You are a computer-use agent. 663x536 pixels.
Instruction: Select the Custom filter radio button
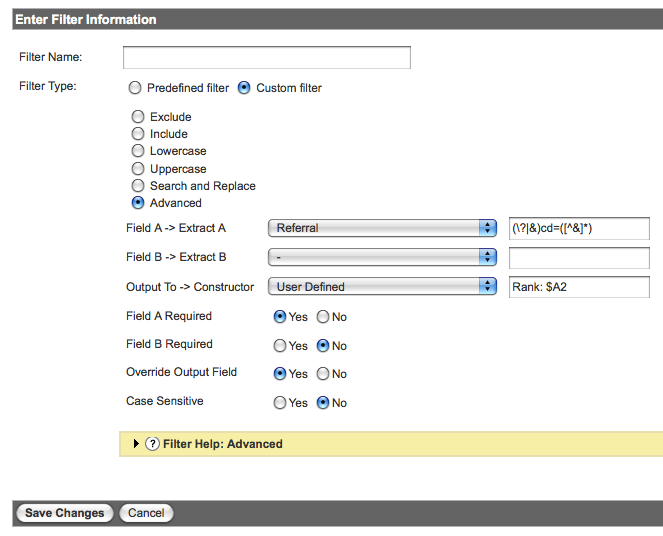pyautogui.click(x=244, y=88)
